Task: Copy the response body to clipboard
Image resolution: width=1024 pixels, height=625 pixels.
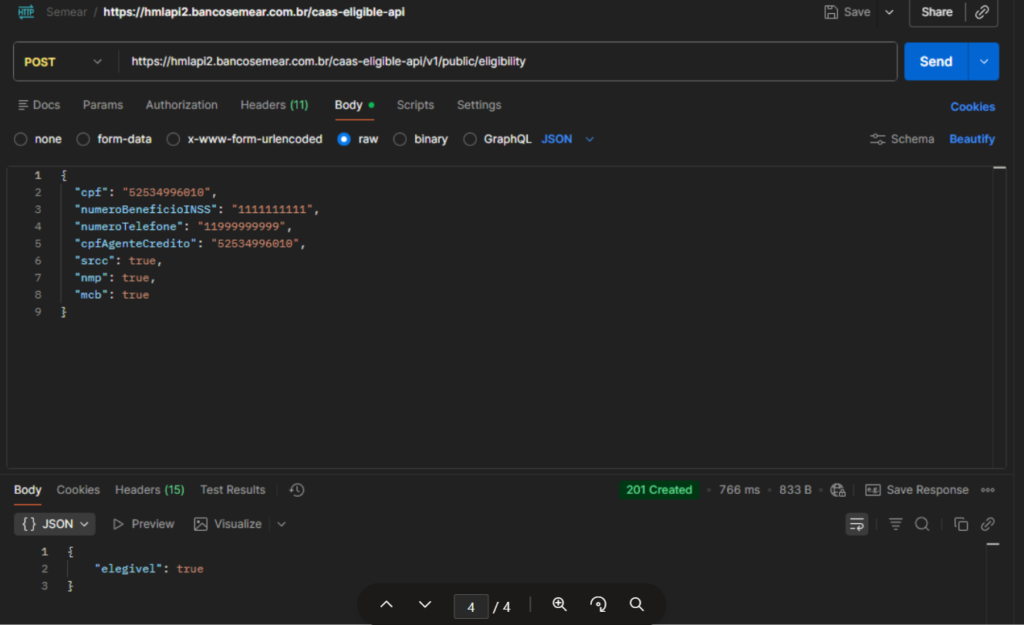Action: pos(961,524)
